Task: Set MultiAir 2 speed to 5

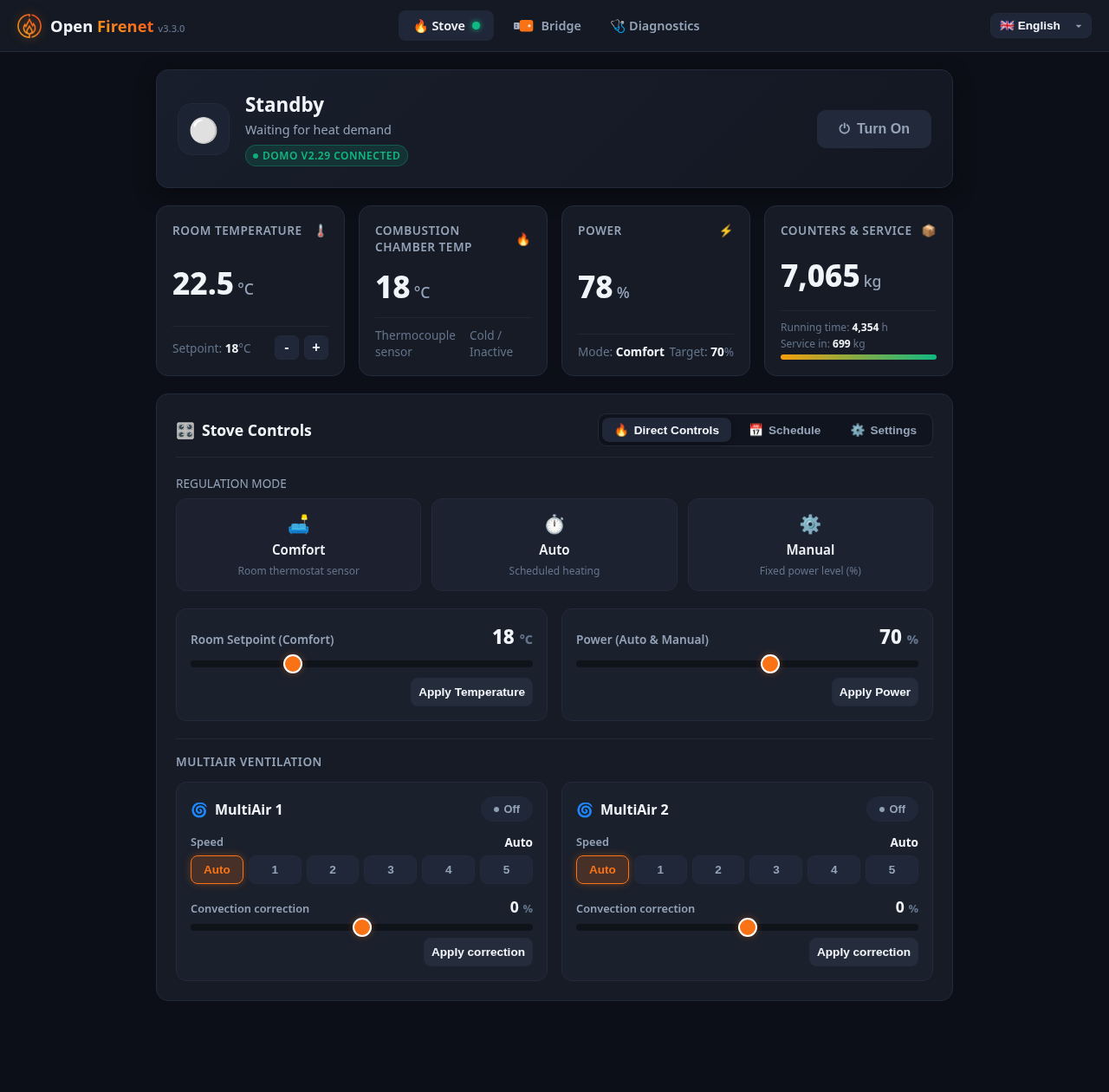Action: tap(892, 870)
